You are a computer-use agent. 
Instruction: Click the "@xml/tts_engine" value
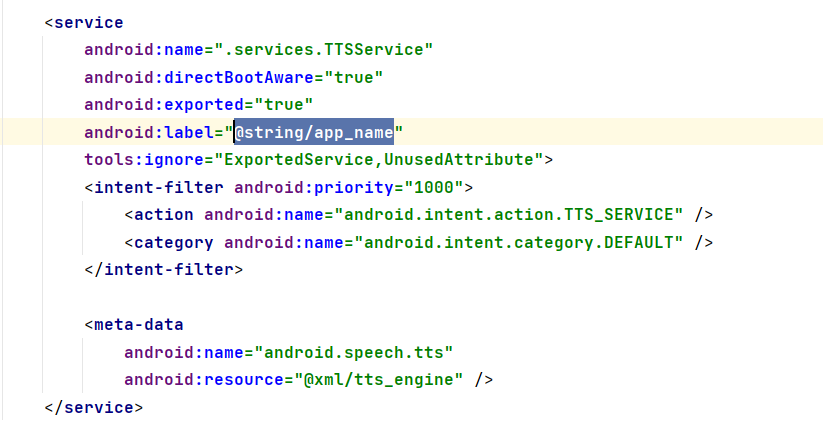point(378,379)
